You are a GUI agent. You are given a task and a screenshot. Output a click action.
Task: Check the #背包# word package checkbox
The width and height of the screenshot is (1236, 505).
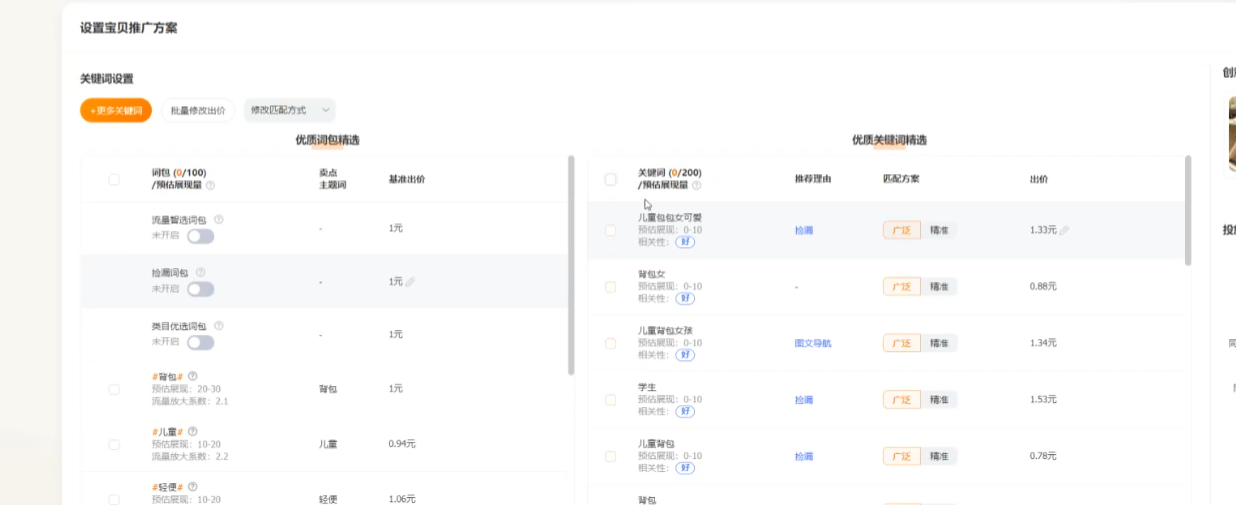[x=114, y=389]
